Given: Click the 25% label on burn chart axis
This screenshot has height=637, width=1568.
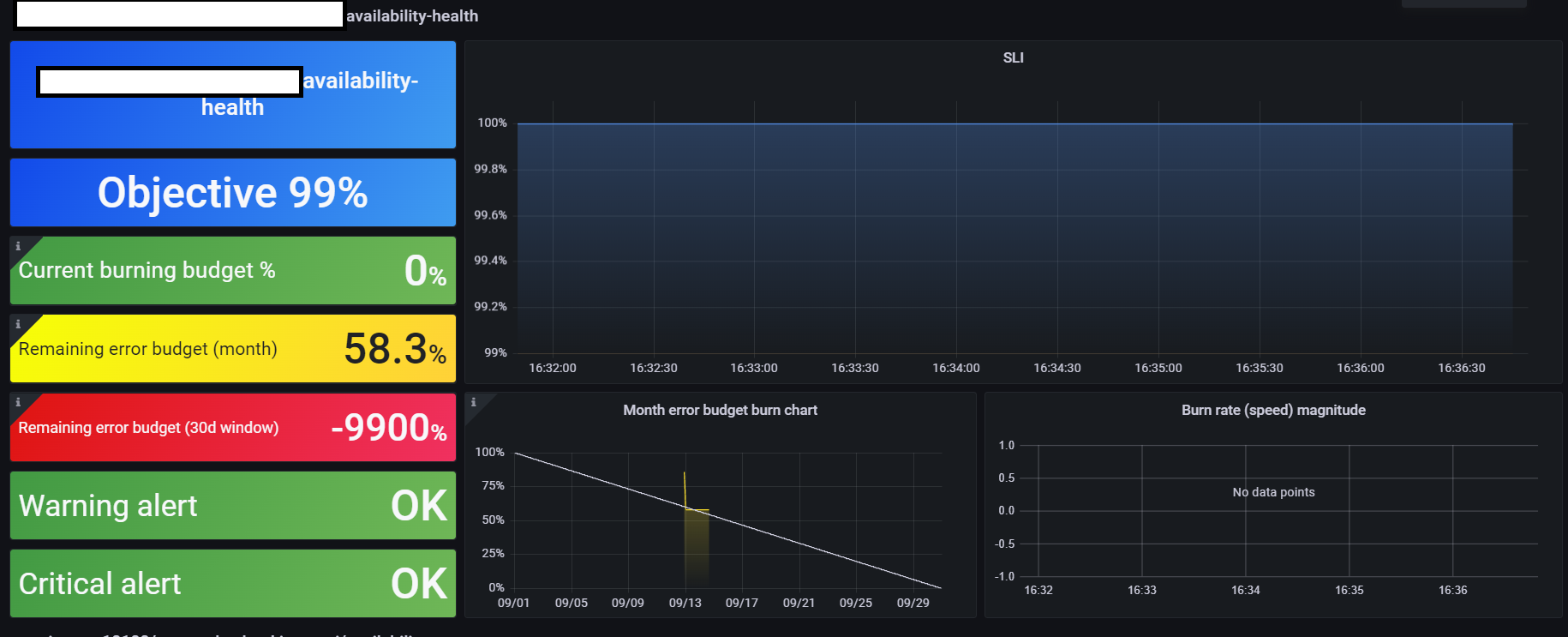Looking at the screenshot, I should [494, 553].
